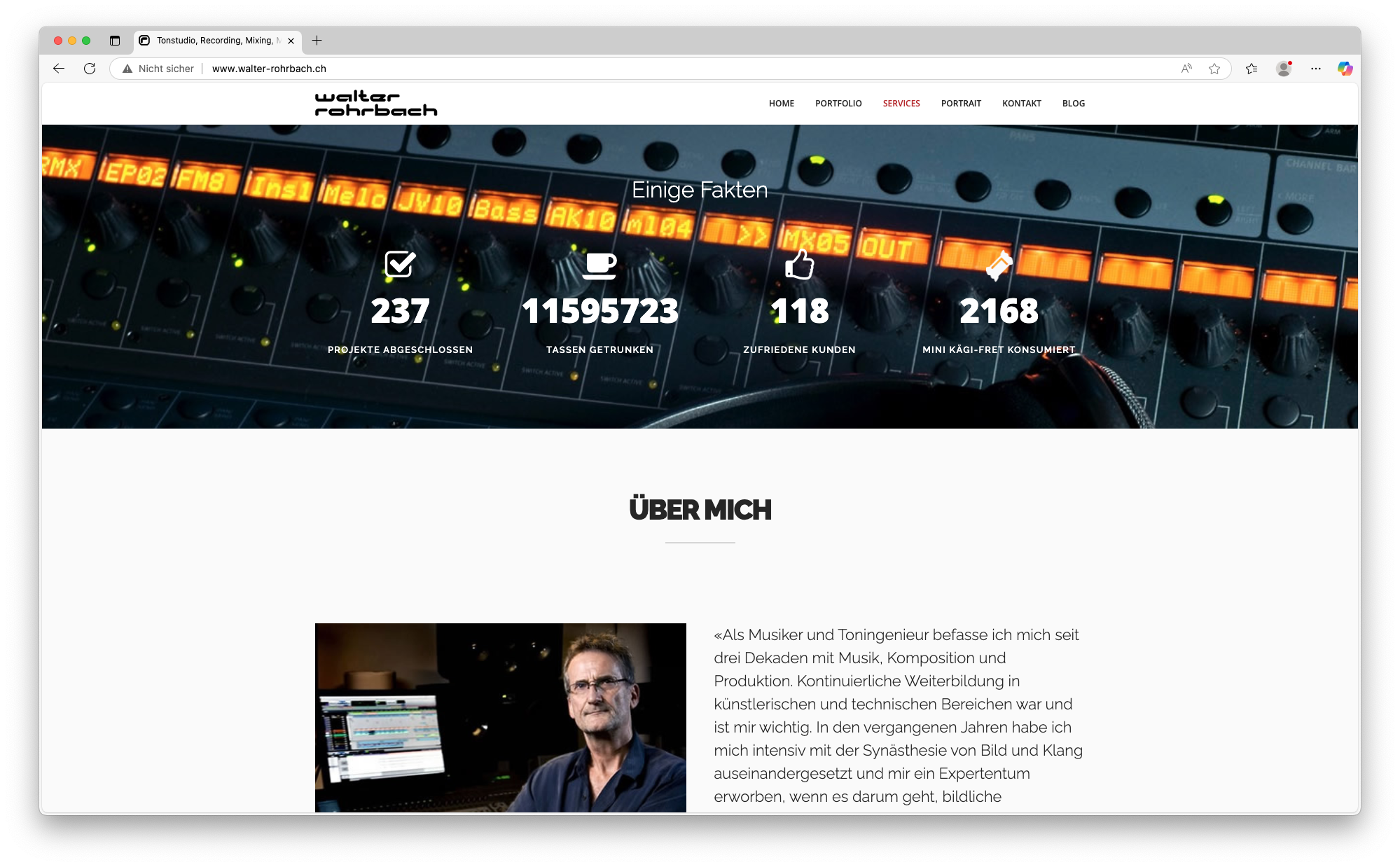Click the checkmark projects icon

point(400,264)
